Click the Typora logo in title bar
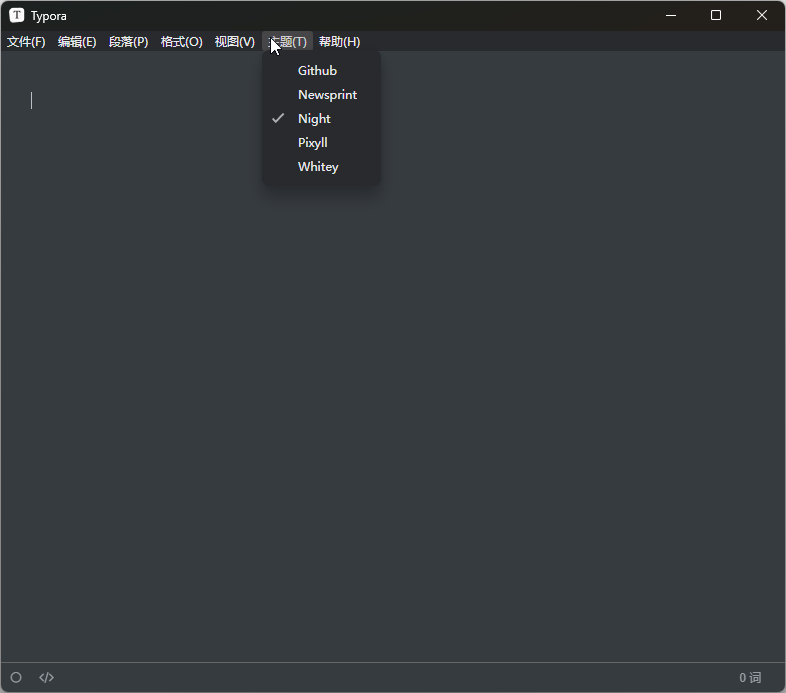Viewport: 786px width, 693px height. pos(17,15)
